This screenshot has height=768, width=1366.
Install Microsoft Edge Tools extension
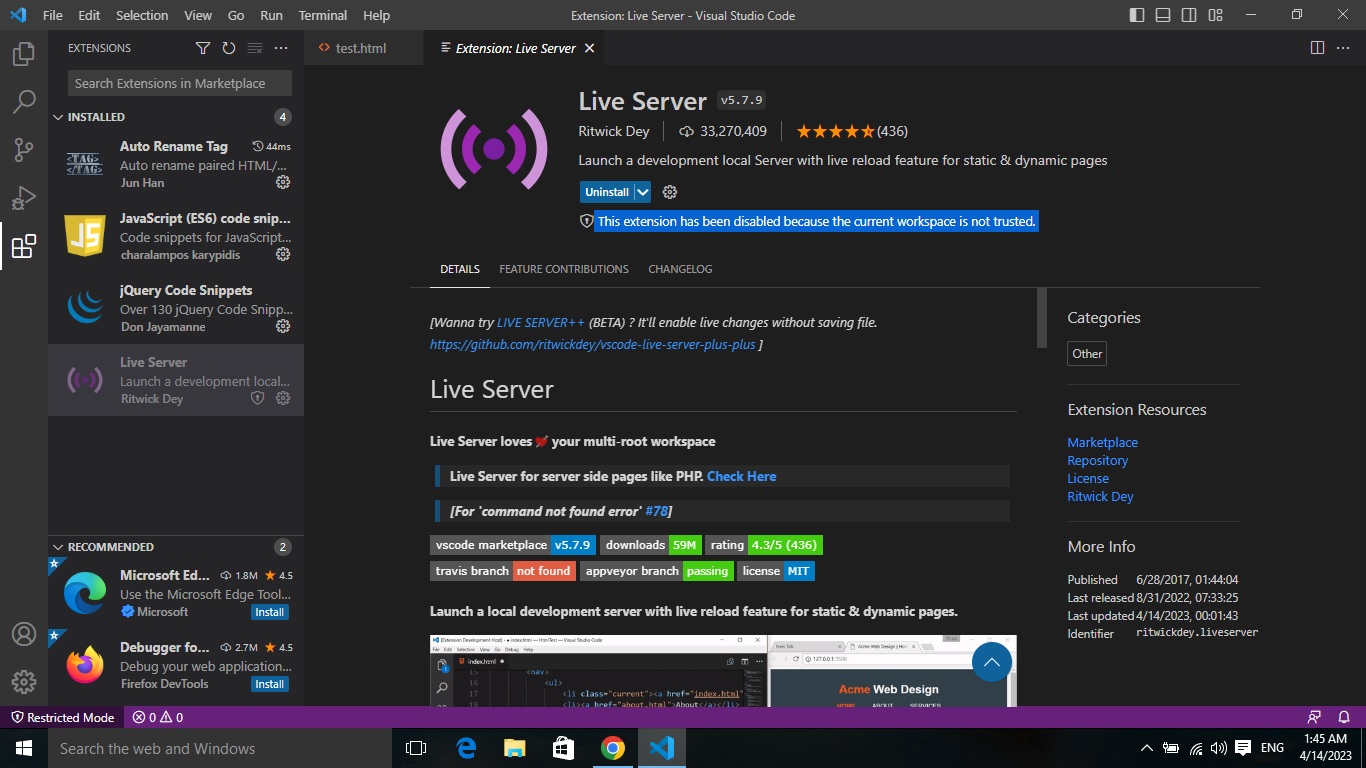(270, 612)
